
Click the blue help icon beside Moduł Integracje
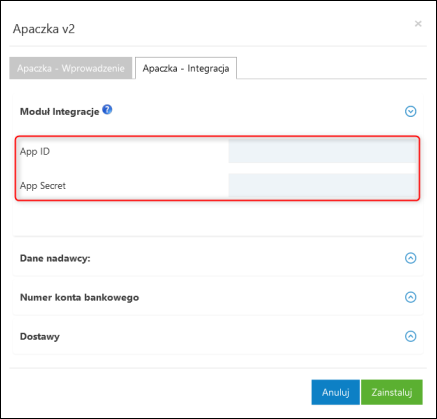point(107,109)
